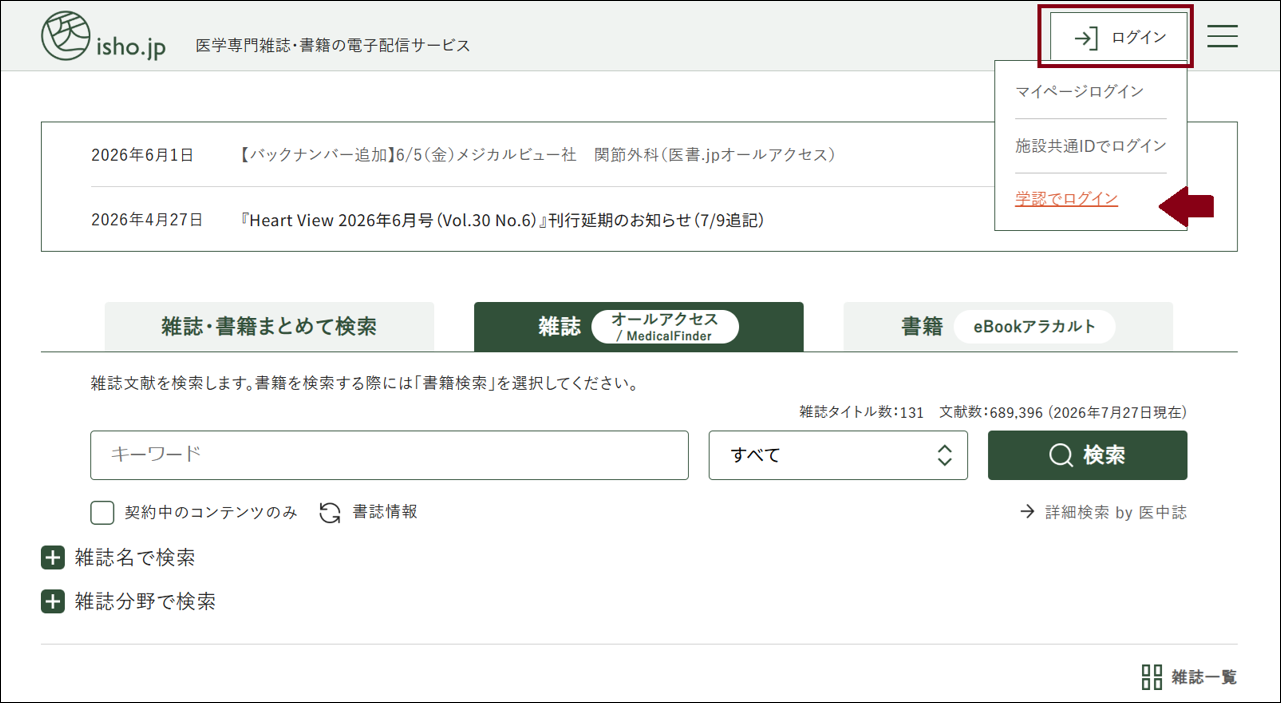Open the すべて dropdown
The width and height of the screenshot is (1281, 703).
[x=838, y=455]
